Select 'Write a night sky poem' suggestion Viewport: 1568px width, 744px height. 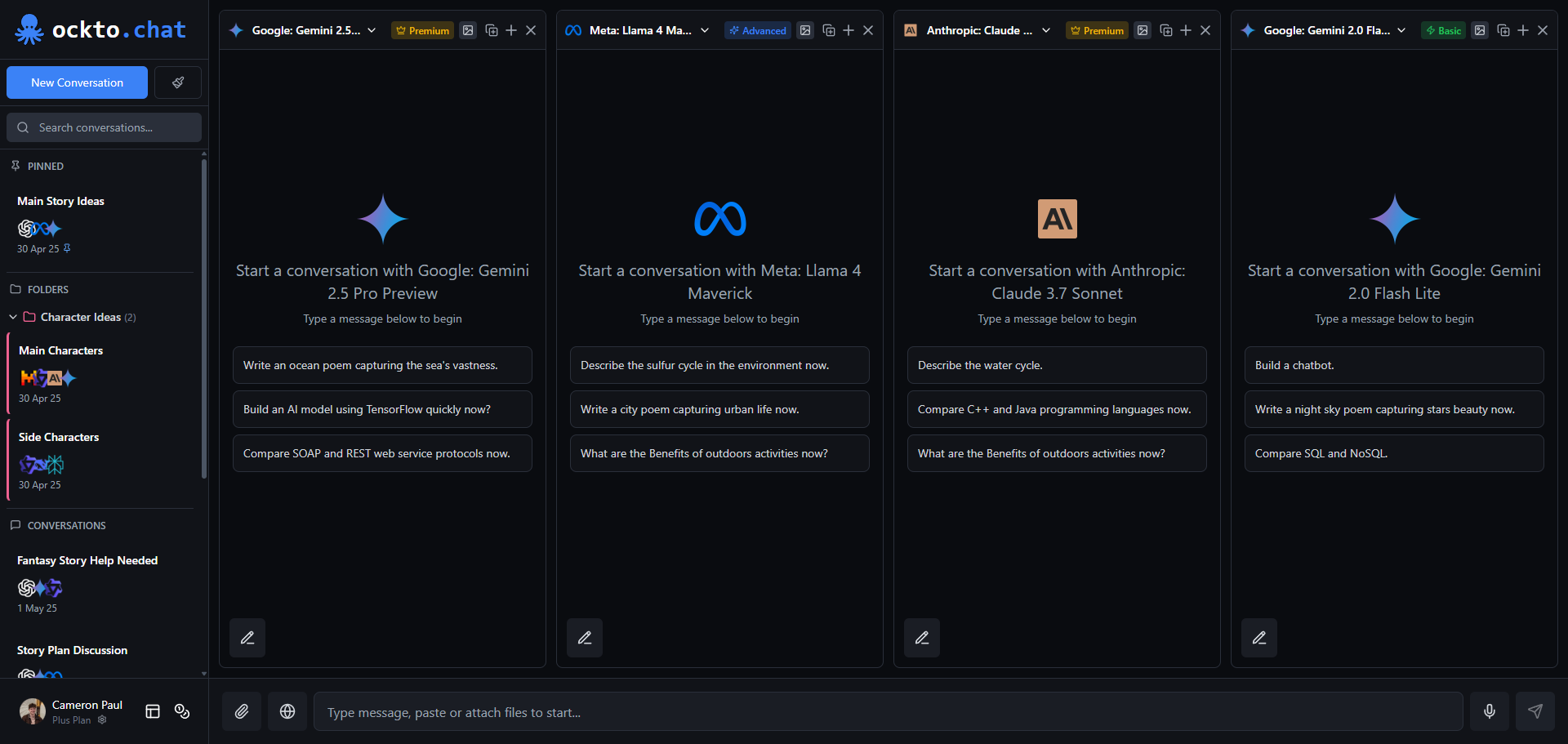pos(1394,409)
